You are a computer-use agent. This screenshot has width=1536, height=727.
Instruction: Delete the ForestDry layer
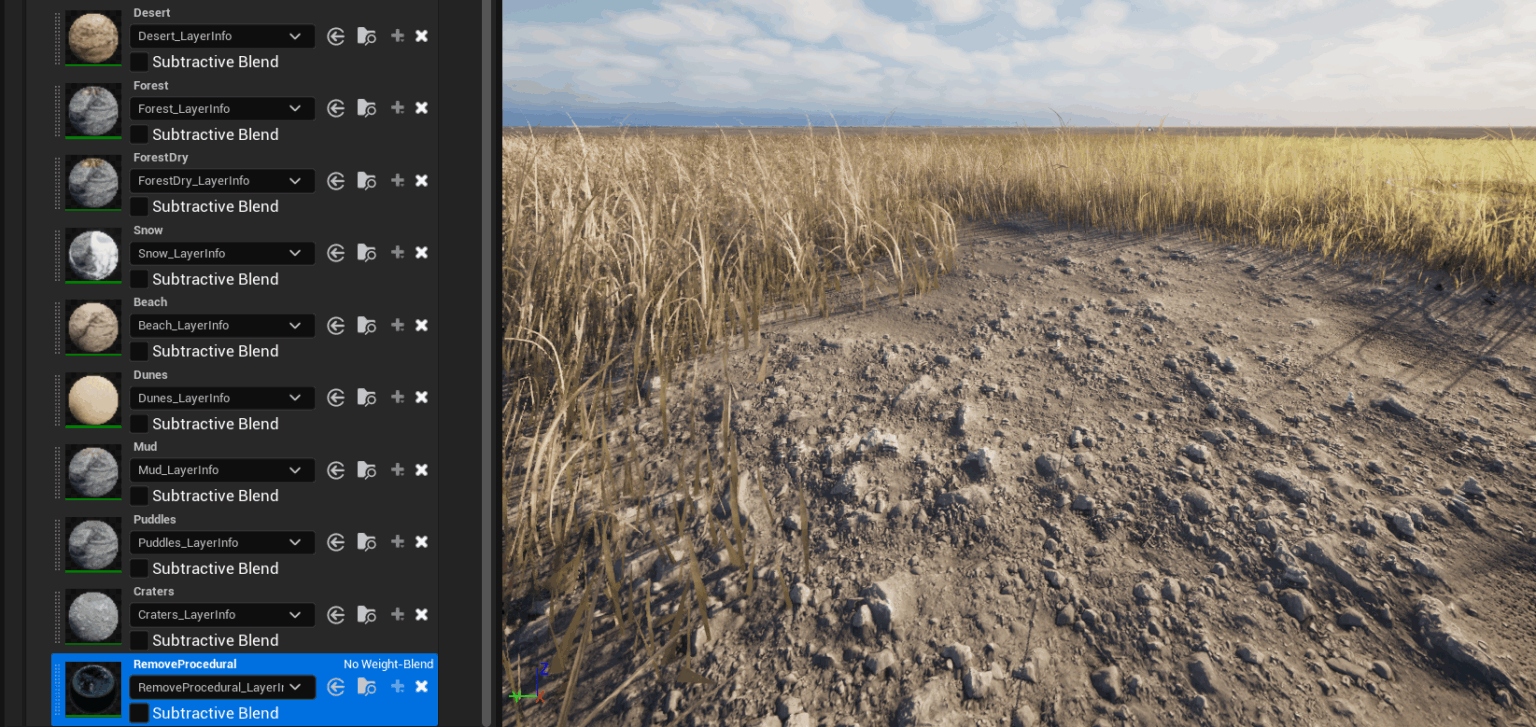[x=421, y=180]
